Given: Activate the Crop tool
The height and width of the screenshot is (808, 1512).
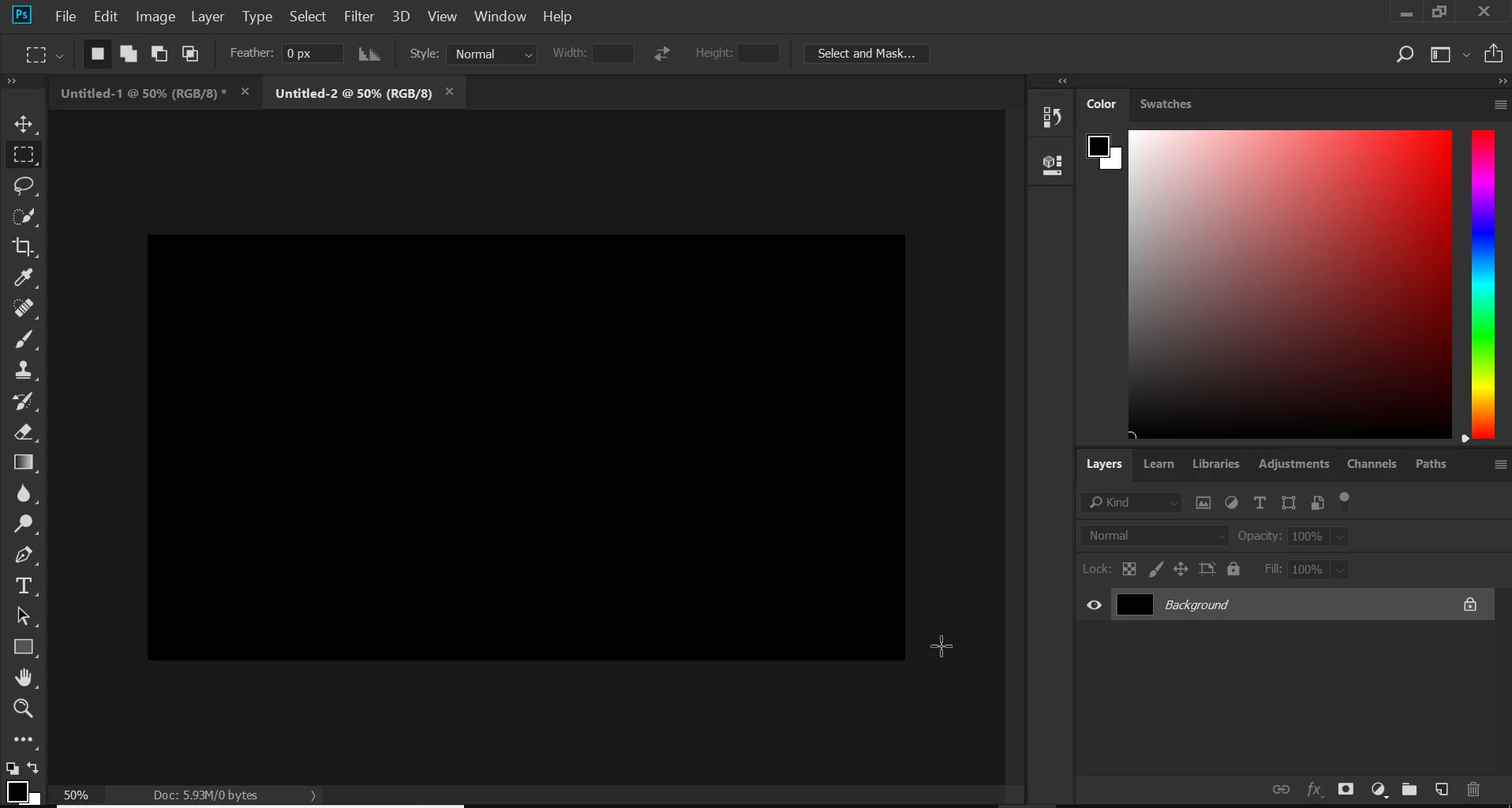Looking at the screenshot, I should (24, 248).
